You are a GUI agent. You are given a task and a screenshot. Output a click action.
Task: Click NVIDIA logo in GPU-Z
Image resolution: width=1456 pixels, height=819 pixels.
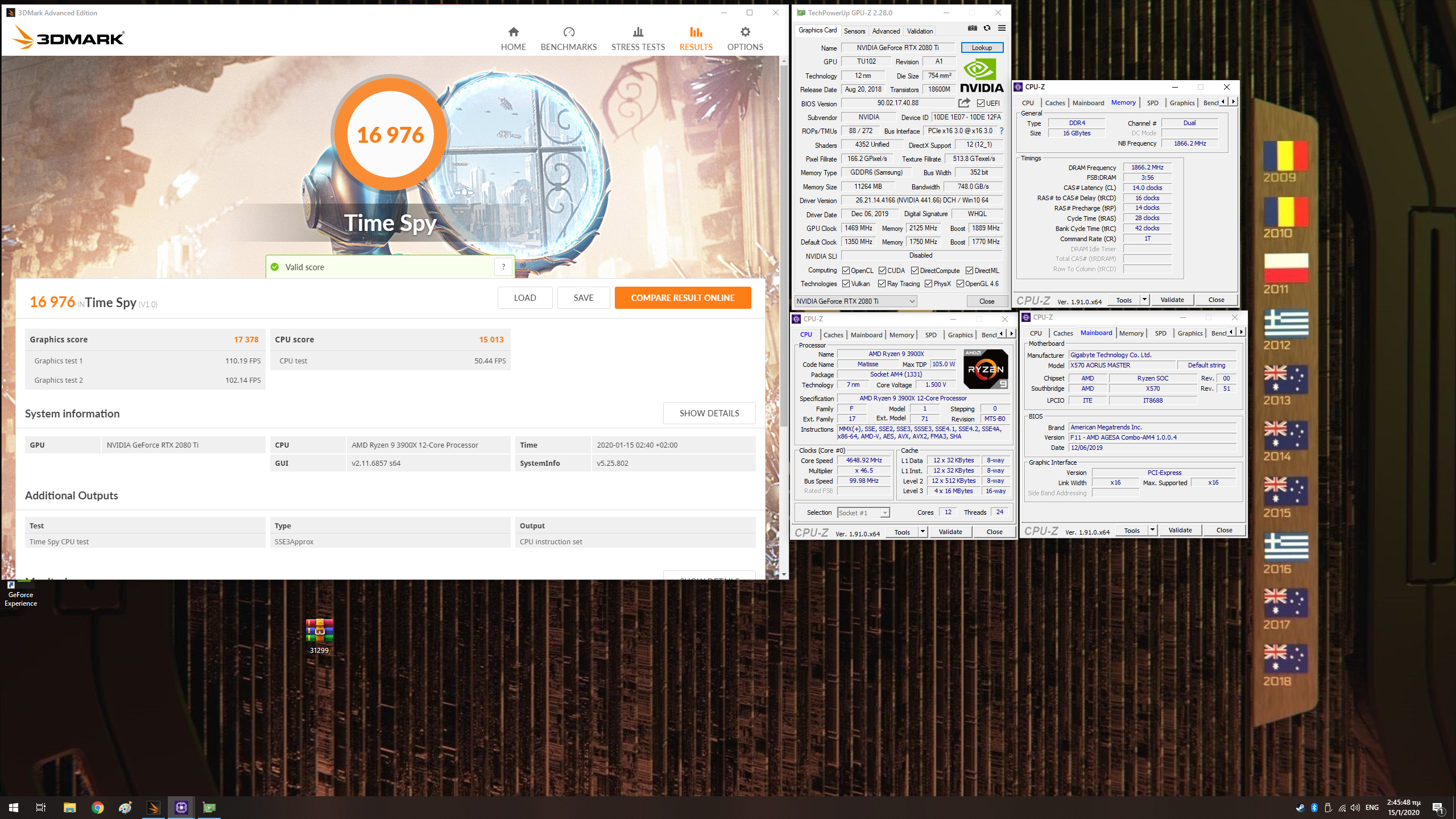point(982,76)
